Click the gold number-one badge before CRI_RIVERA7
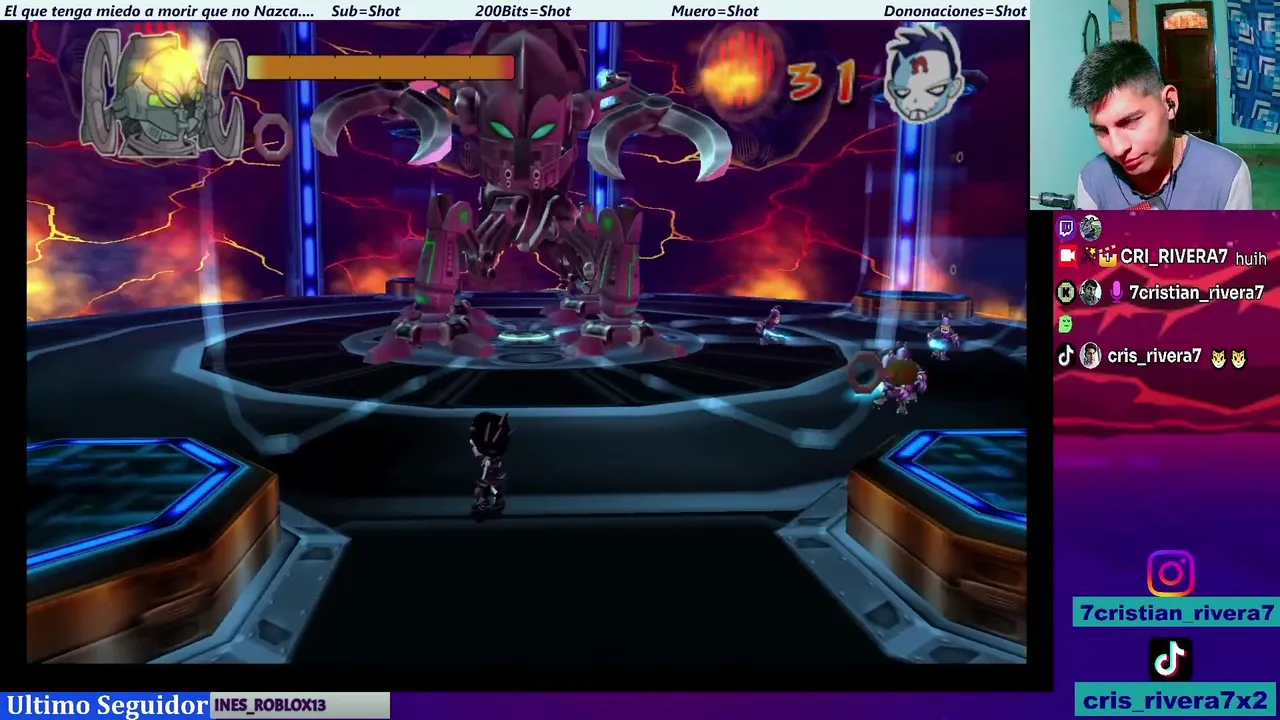 pos(1107,258)
